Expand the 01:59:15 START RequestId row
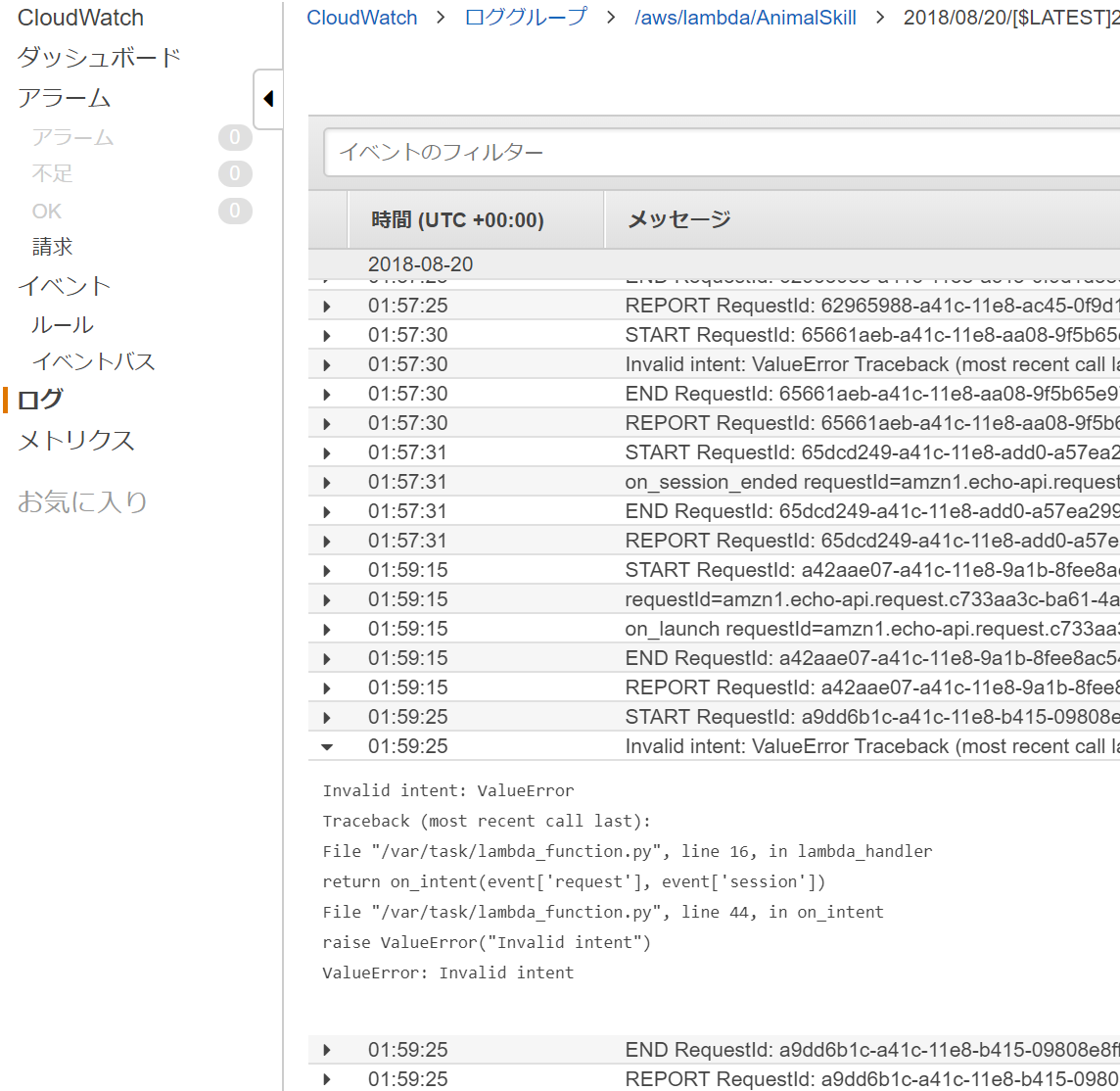The height and width of the screenshot is (1091, 1120). pyautogui.click(x=326, y=571)
